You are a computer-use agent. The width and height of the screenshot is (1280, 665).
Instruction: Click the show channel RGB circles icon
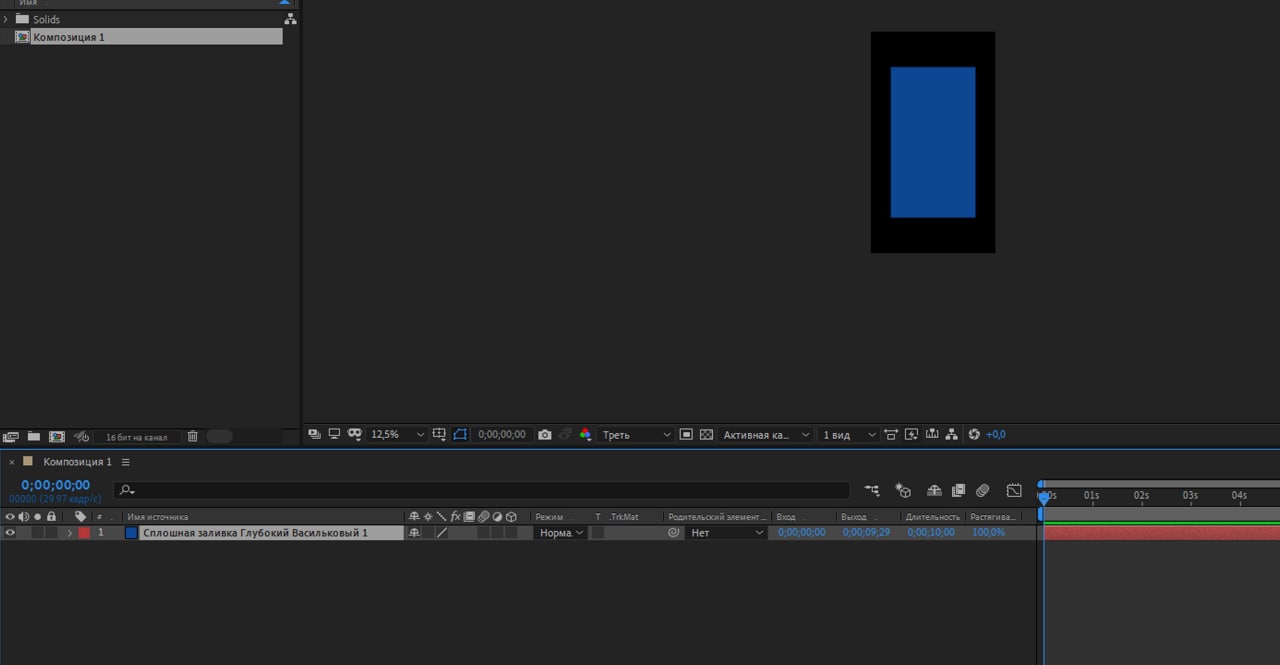[x=585, y=435]
